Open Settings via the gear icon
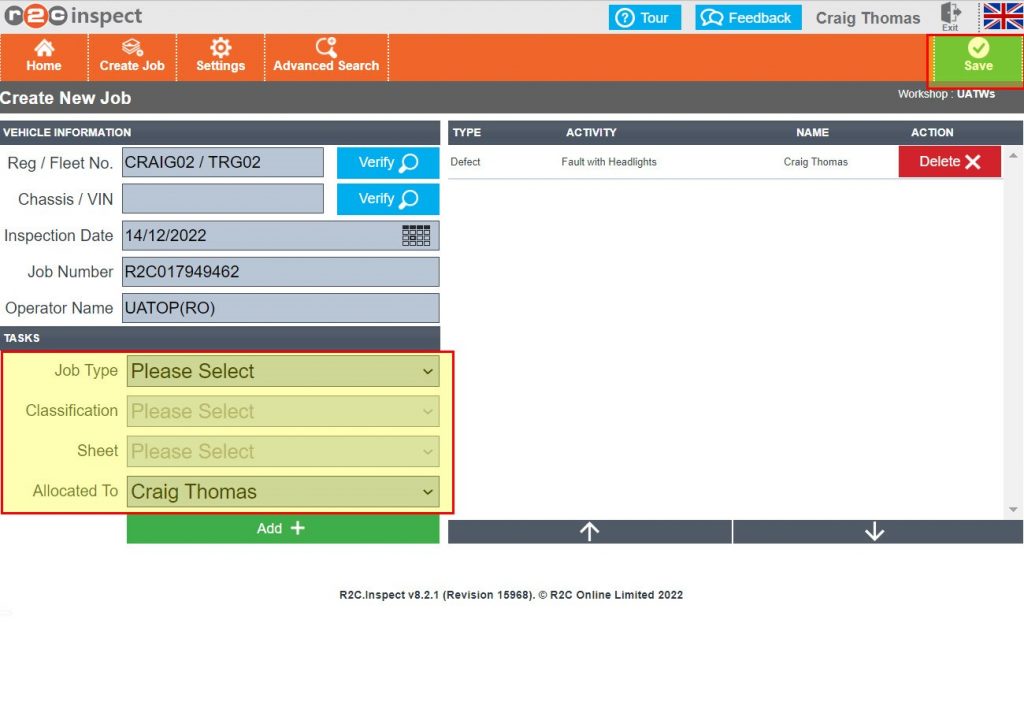This screenshot has height=709, width=1024. tap(220, 57)
